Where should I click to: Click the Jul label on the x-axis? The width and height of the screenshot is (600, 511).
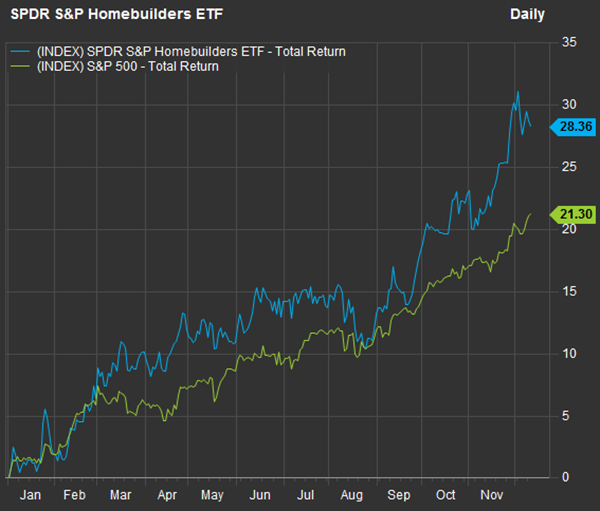coord(305,495)
